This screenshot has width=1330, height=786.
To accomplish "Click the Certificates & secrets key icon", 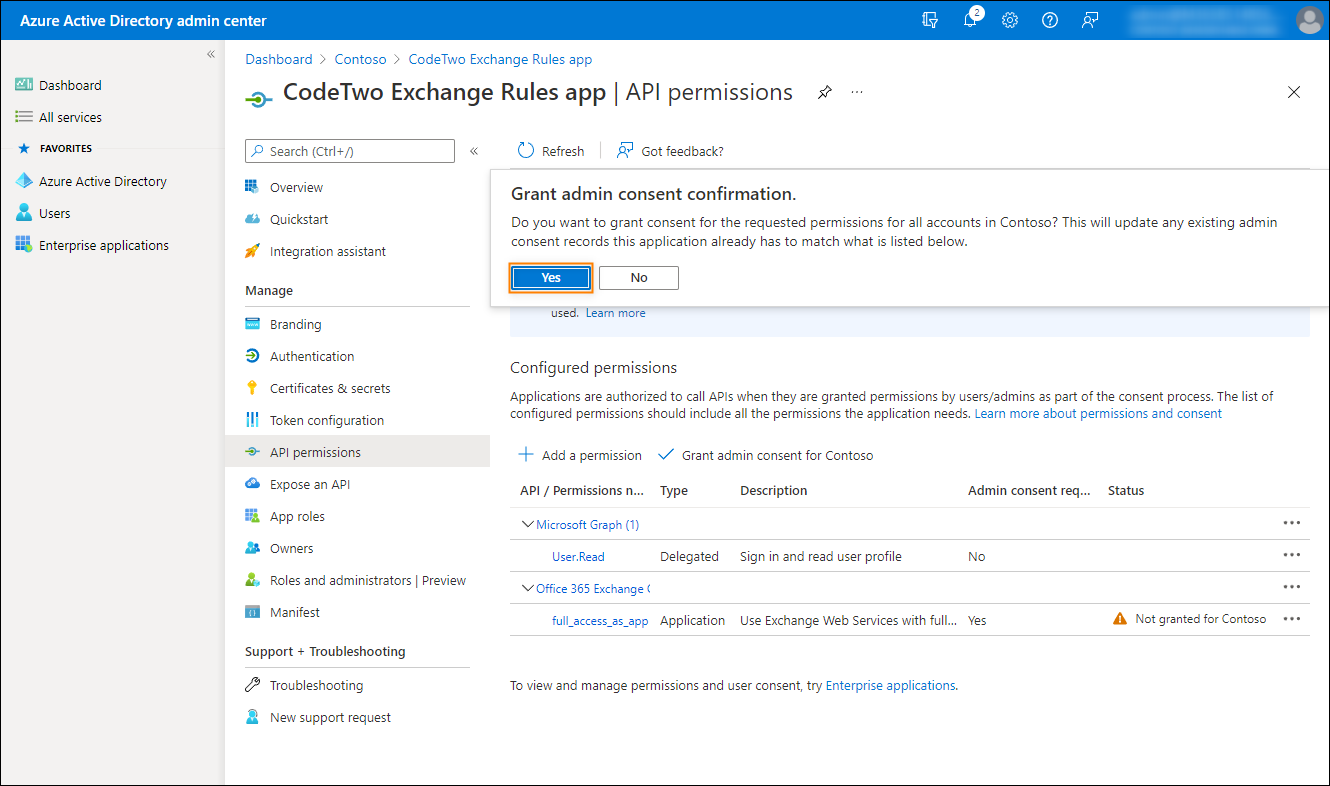I will click(252, 388).
